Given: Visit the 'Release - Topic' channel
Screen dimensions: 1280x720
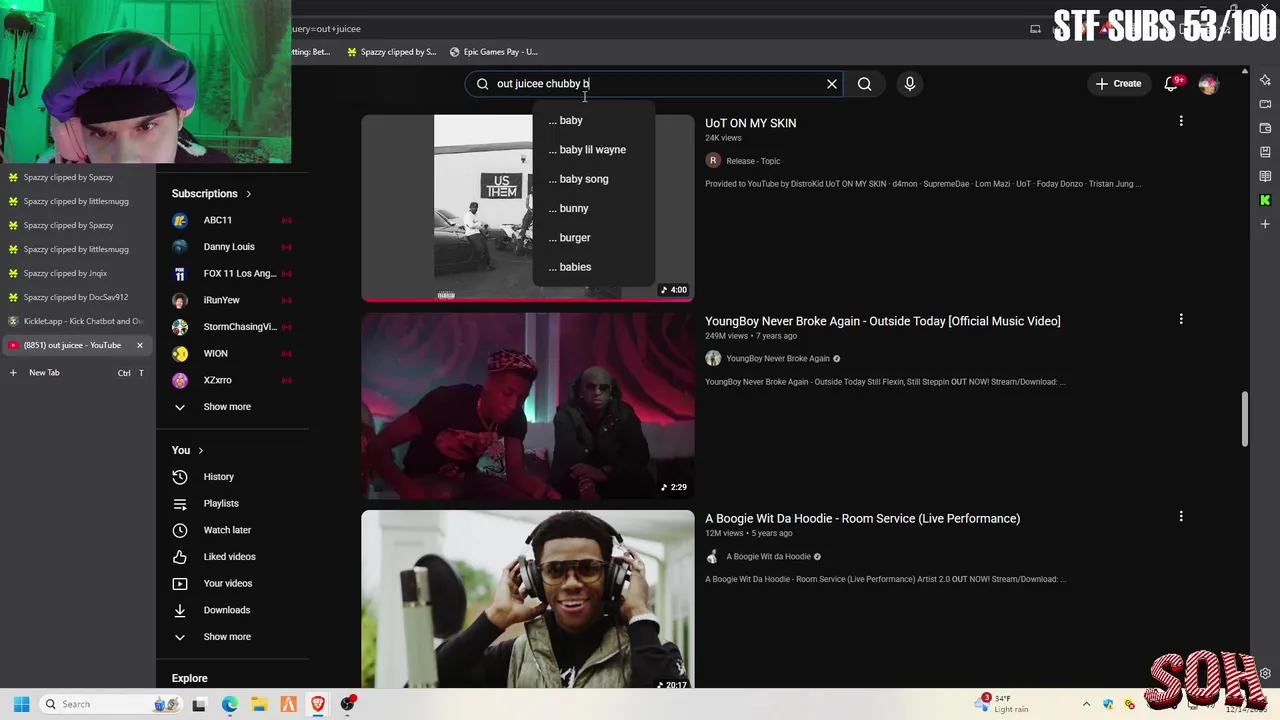Looking at the screenshot, I should point(753,161).
